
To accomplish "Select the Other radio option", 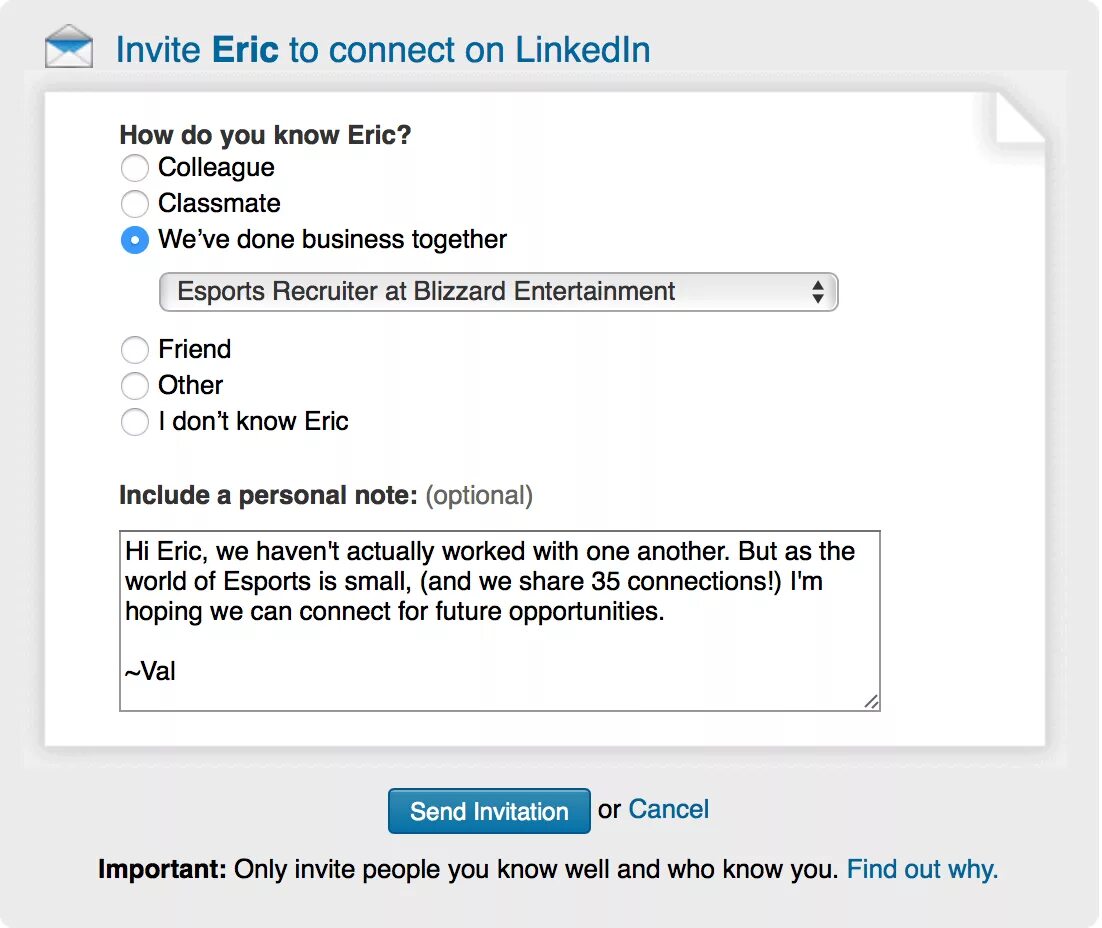I will point(134,386).
